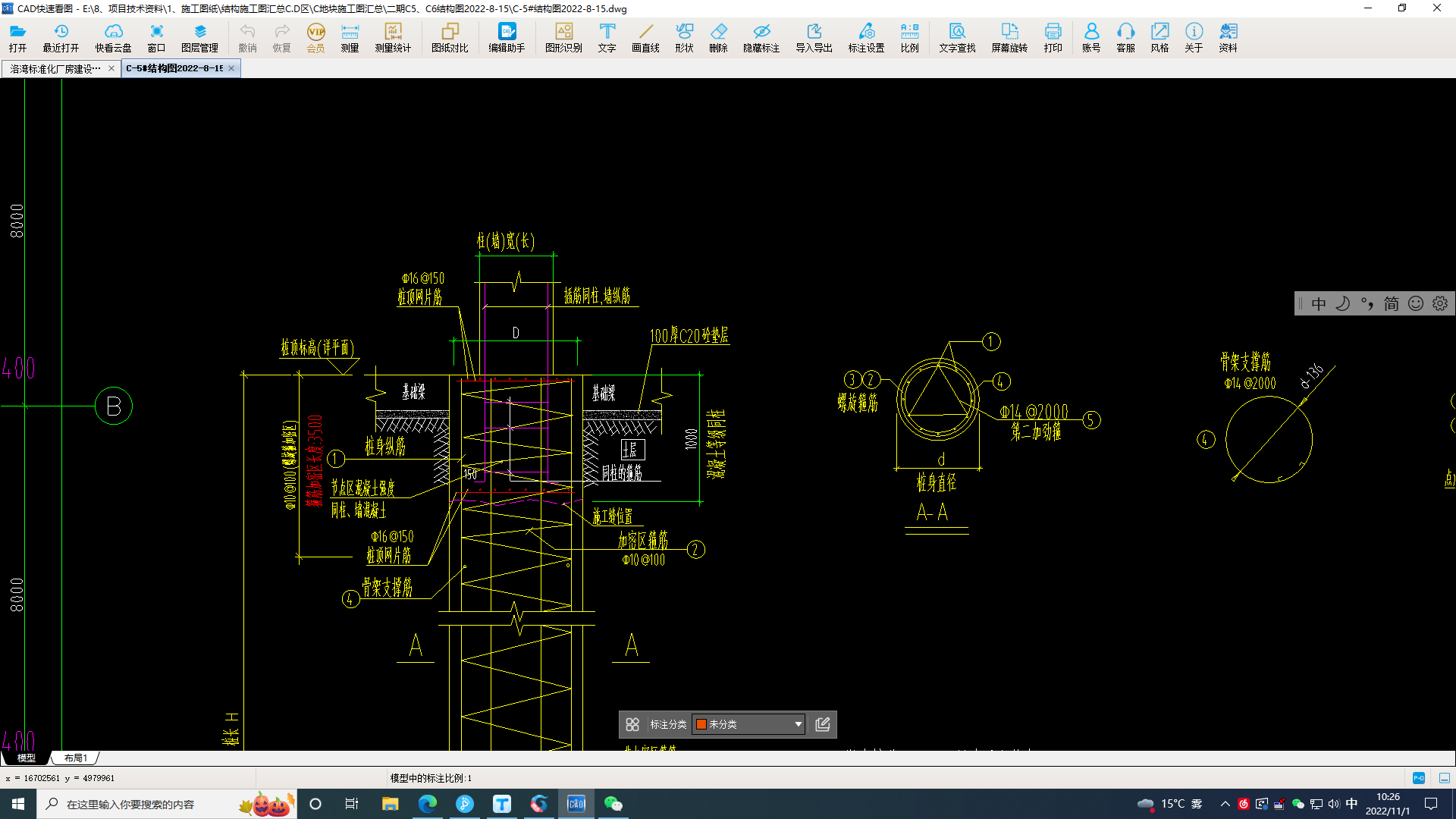Open the VIP 会员 membership icon
Viewport: 1456px width, 819px height.
click(x=315, y=37)
